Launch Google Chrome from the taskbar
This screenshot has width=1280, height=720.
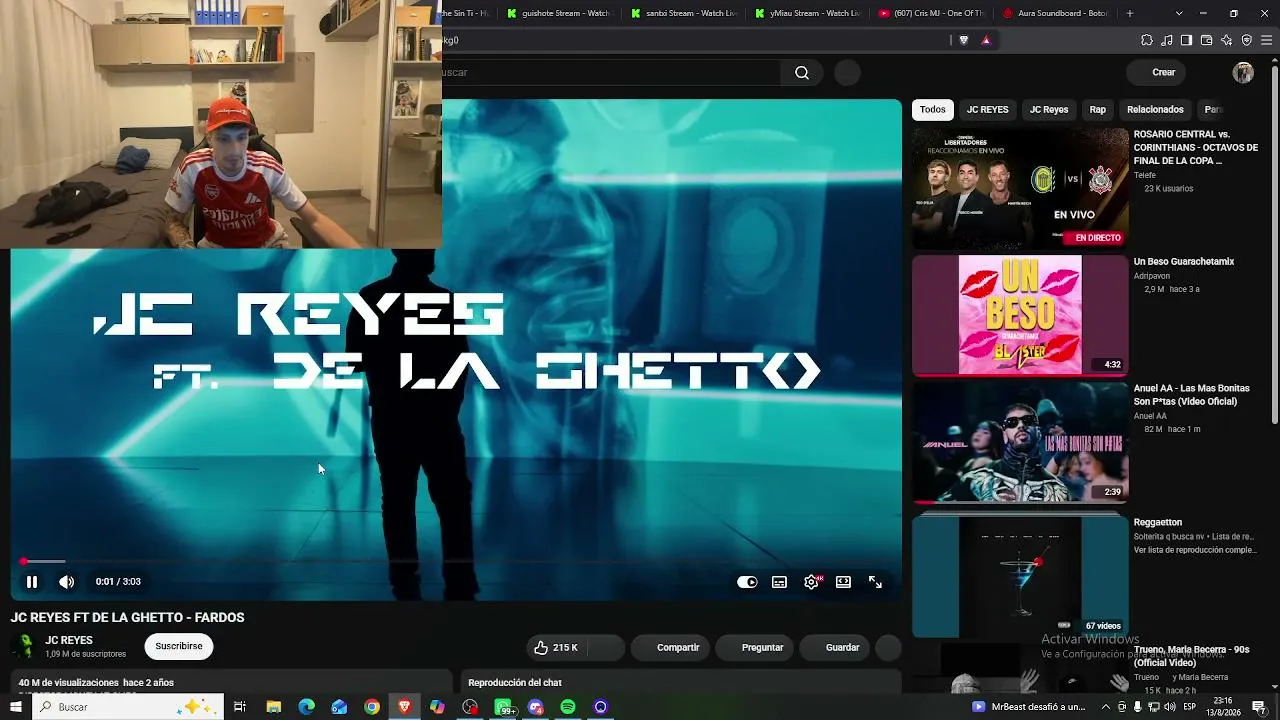point(372,707)
